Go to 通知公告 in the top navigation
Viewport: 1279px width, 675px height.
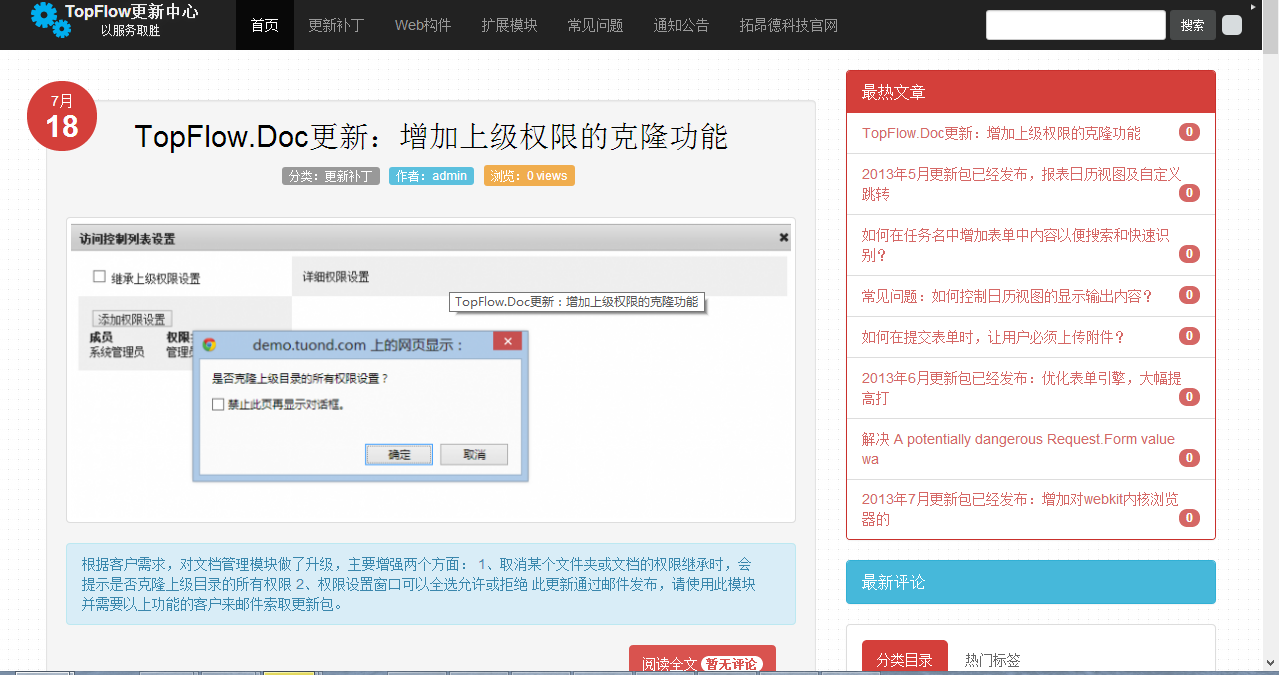pyautogui.click(x=681, y=25)
